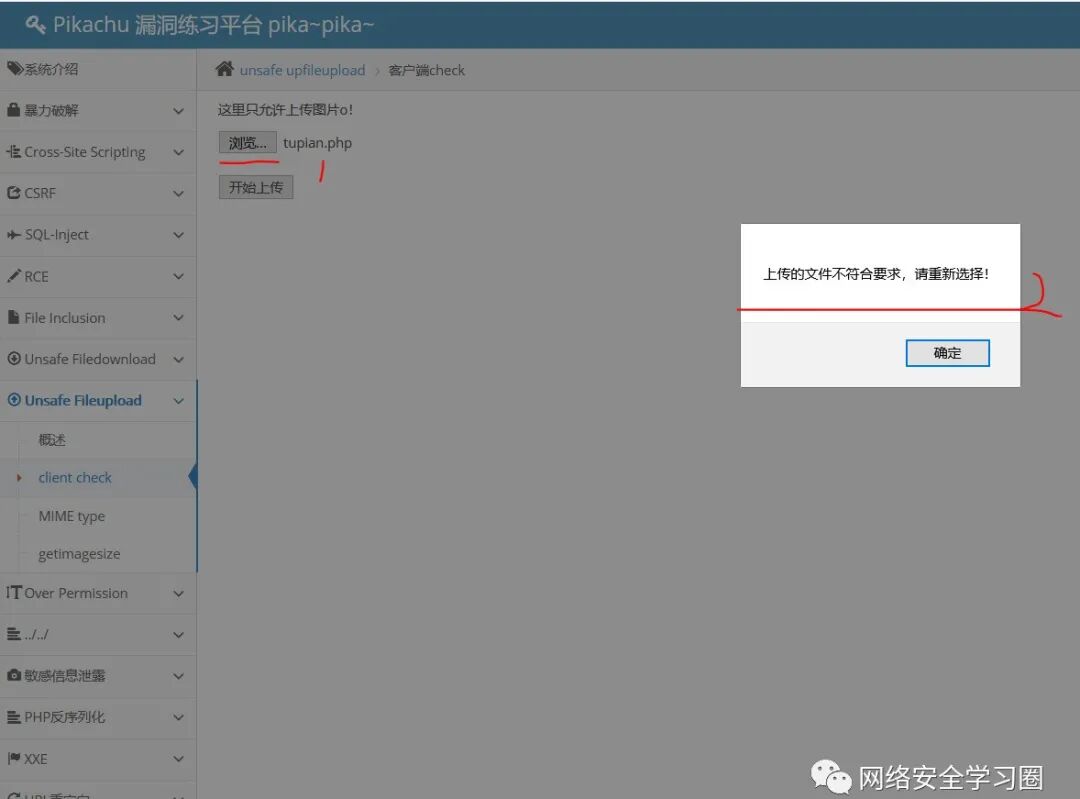
Task: Expand the Unsafe Filedownload chevron
Action: pyautogui.click(x=178, y=359)
